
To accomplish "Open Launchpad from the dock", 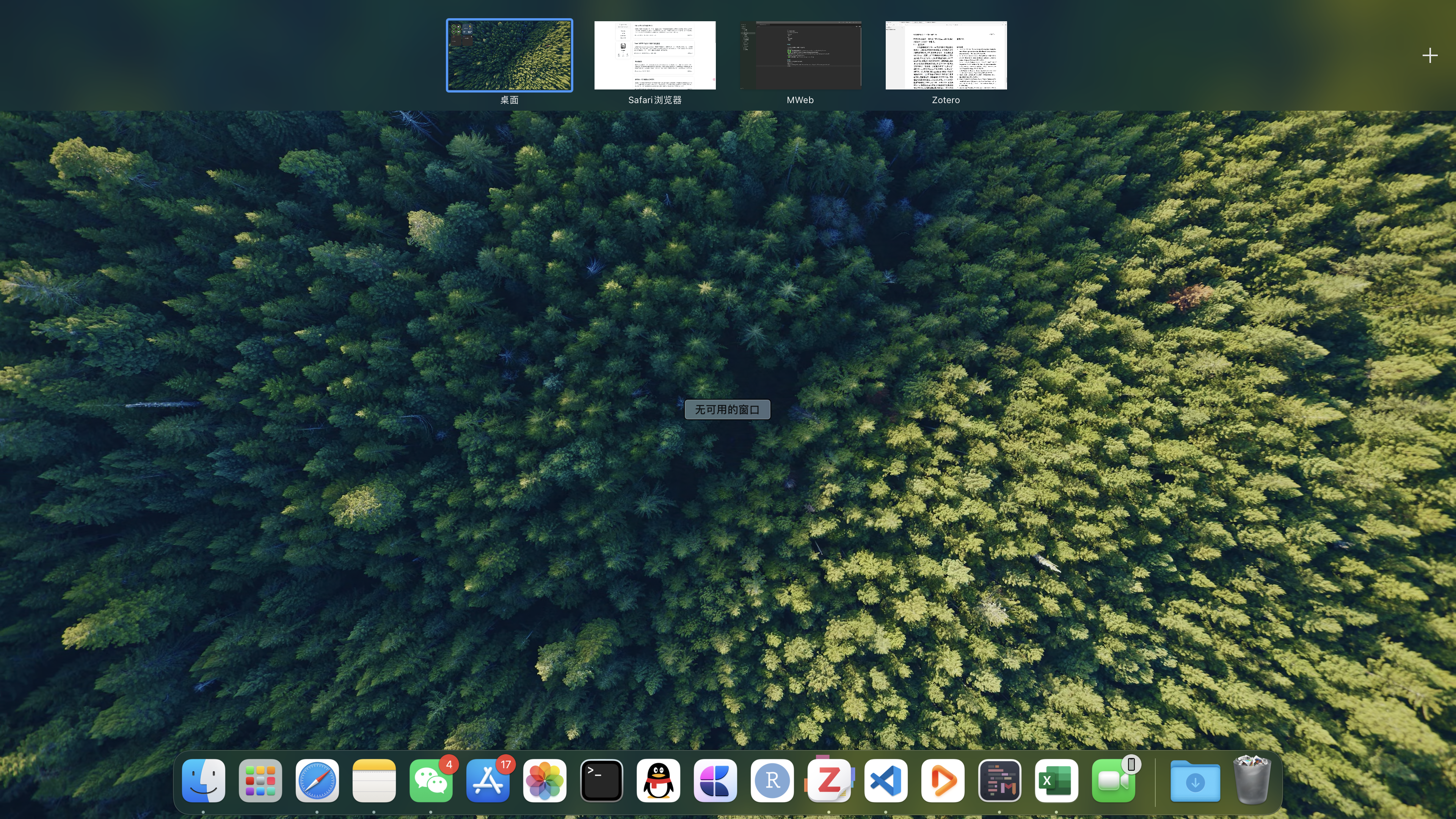I will tap(260, 781).
